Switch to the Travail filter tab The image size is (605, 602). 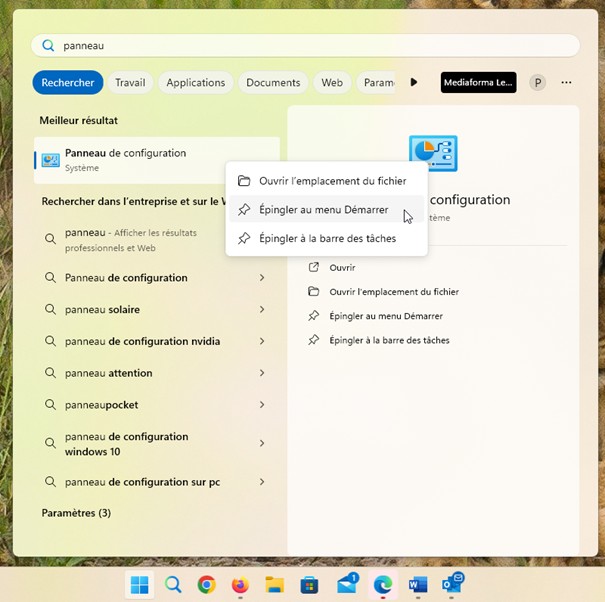tap(130, 82)
